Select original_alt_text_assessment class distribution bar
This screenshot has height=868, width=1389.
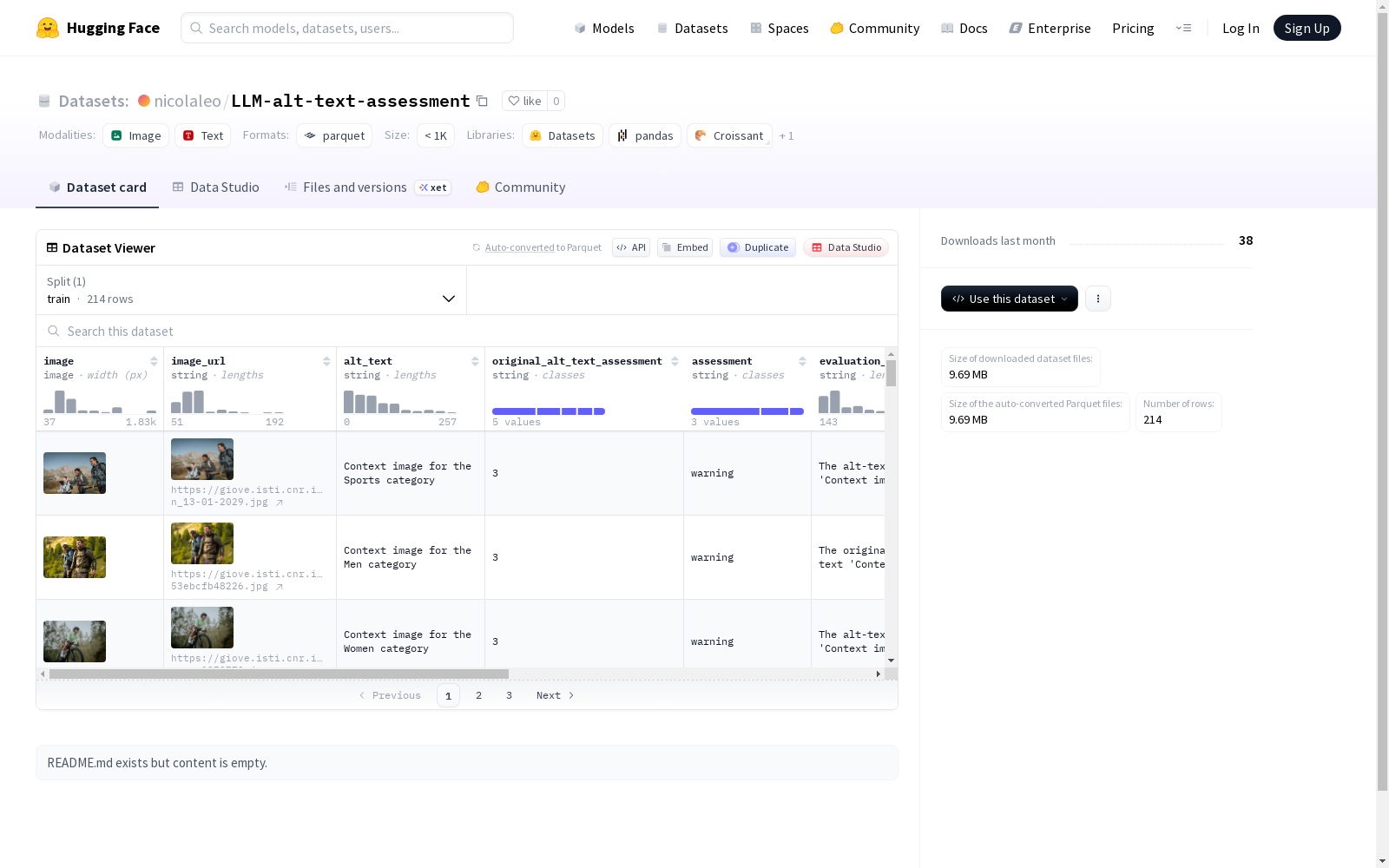[549, 411]
